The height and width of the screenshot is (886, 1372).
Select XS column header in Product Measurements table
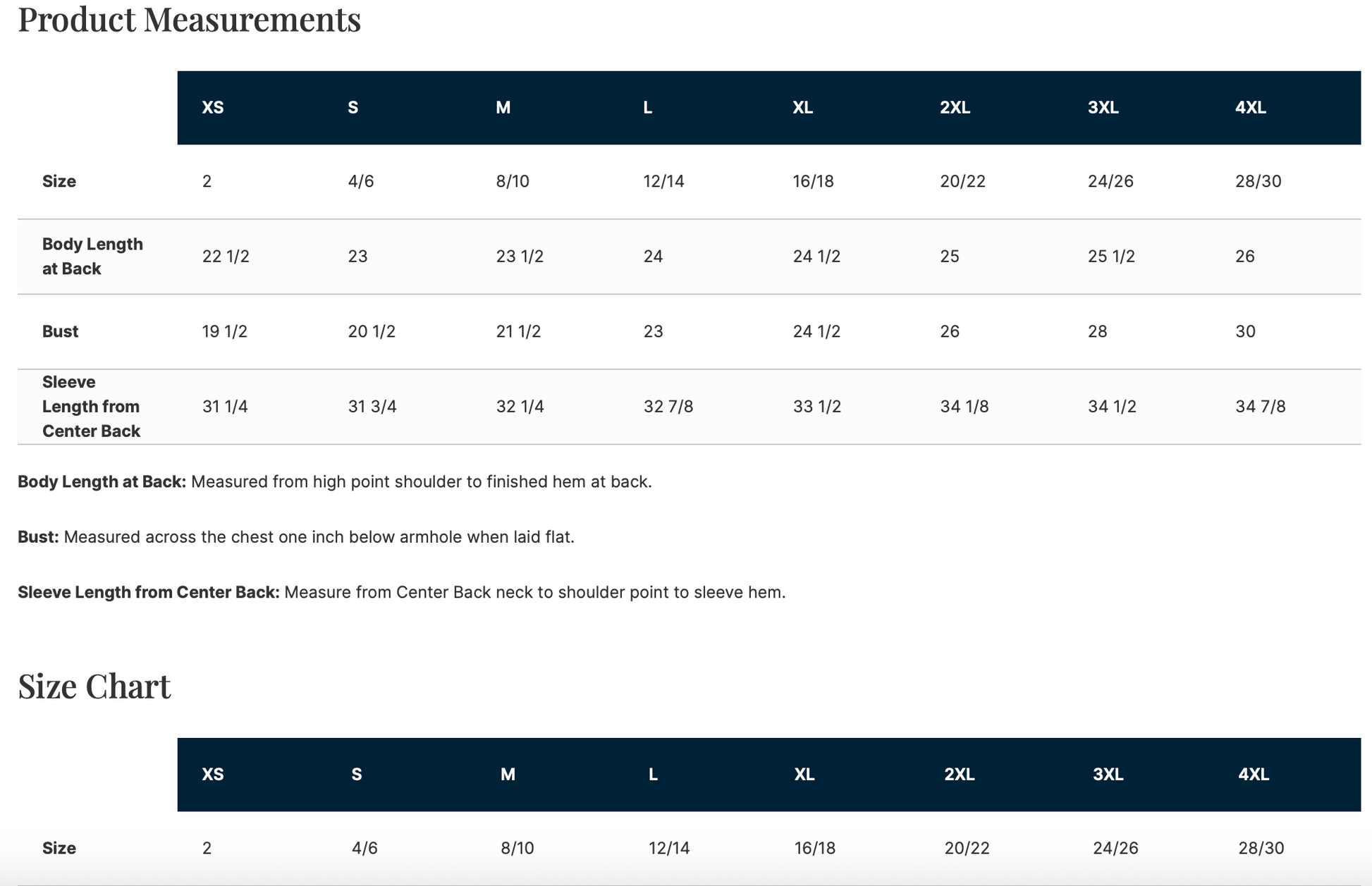point(213,108)
